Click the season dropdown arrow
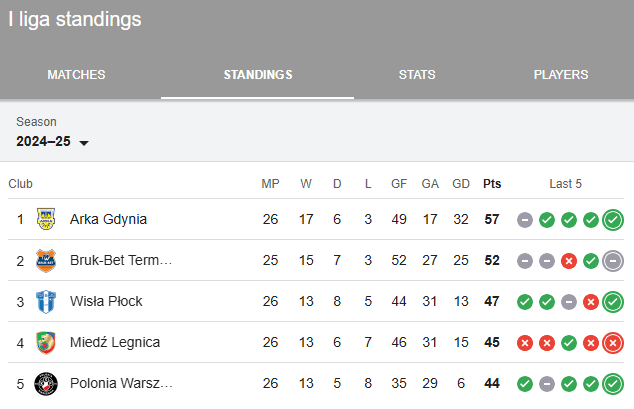Image resolution: width=634 pixels, height=409 pixels. tap(84, 143)
